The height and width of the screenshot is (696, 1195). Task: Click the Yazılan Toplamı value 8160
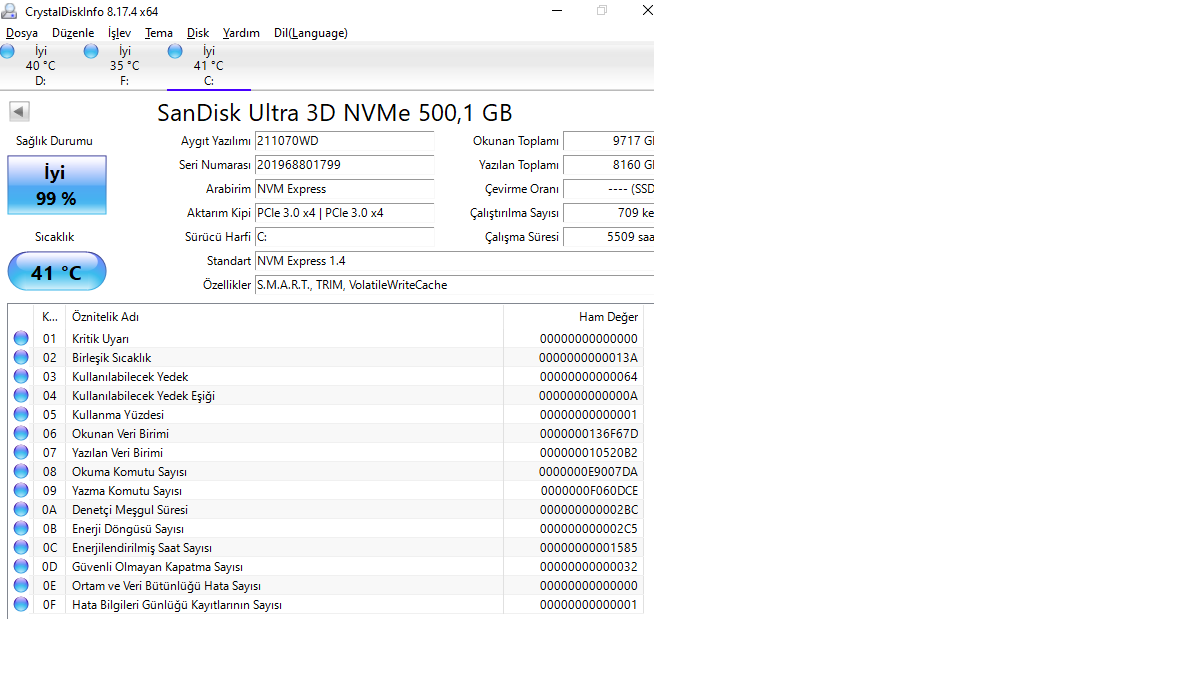tap(609, 165)
